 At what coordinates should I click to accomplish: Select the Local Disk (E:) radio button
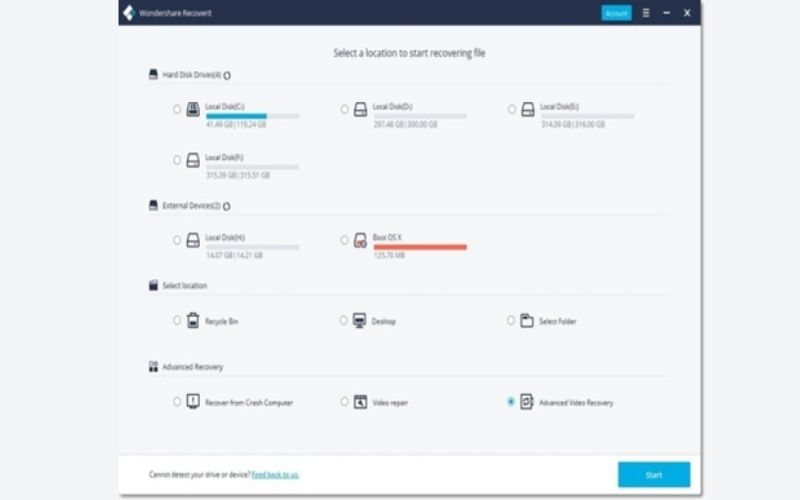pos(512,109)
